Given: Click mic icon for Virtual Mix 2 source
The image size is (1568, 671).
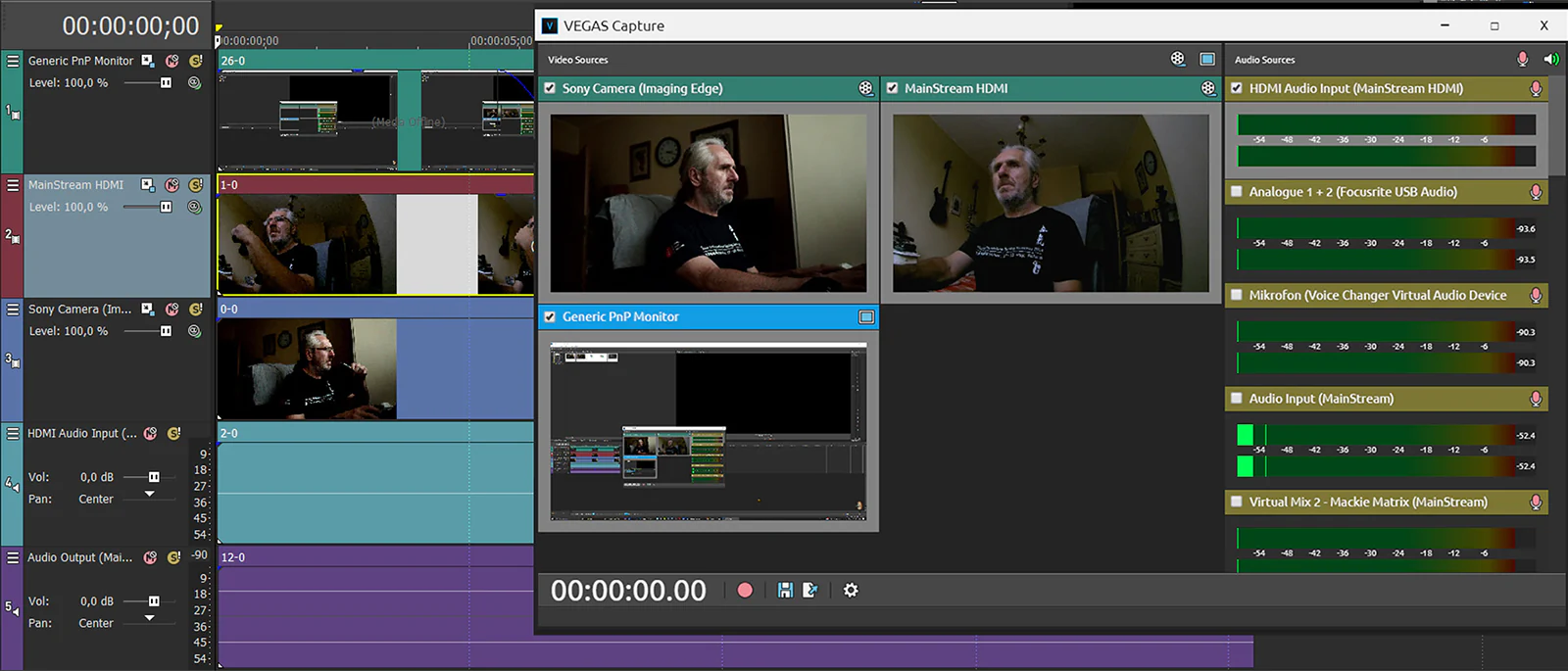Looking at the screenshot, I should pyautogui.click(x=1536, y=502).
